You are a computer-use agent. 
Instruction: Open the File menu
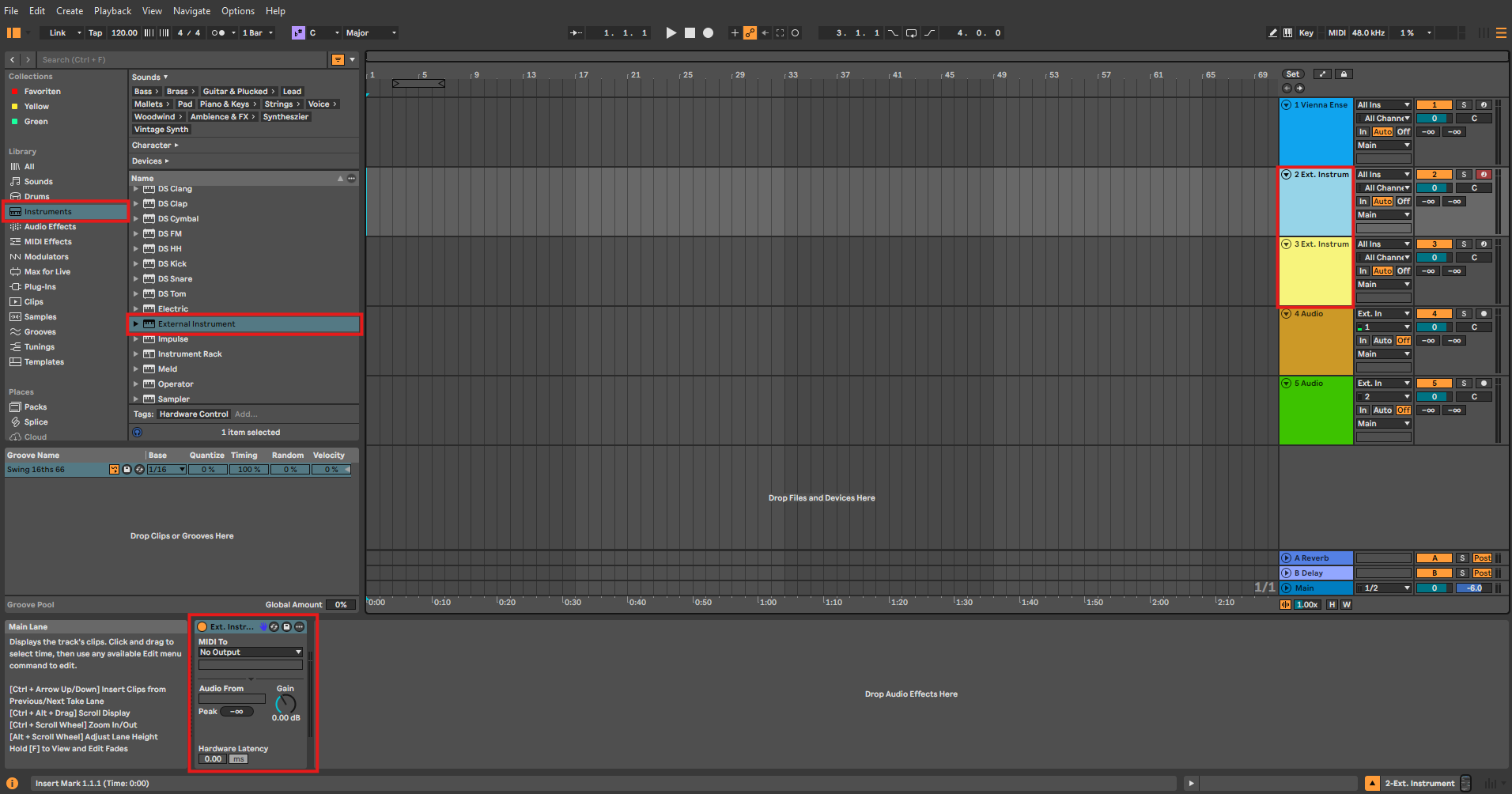tap(11, 11)
